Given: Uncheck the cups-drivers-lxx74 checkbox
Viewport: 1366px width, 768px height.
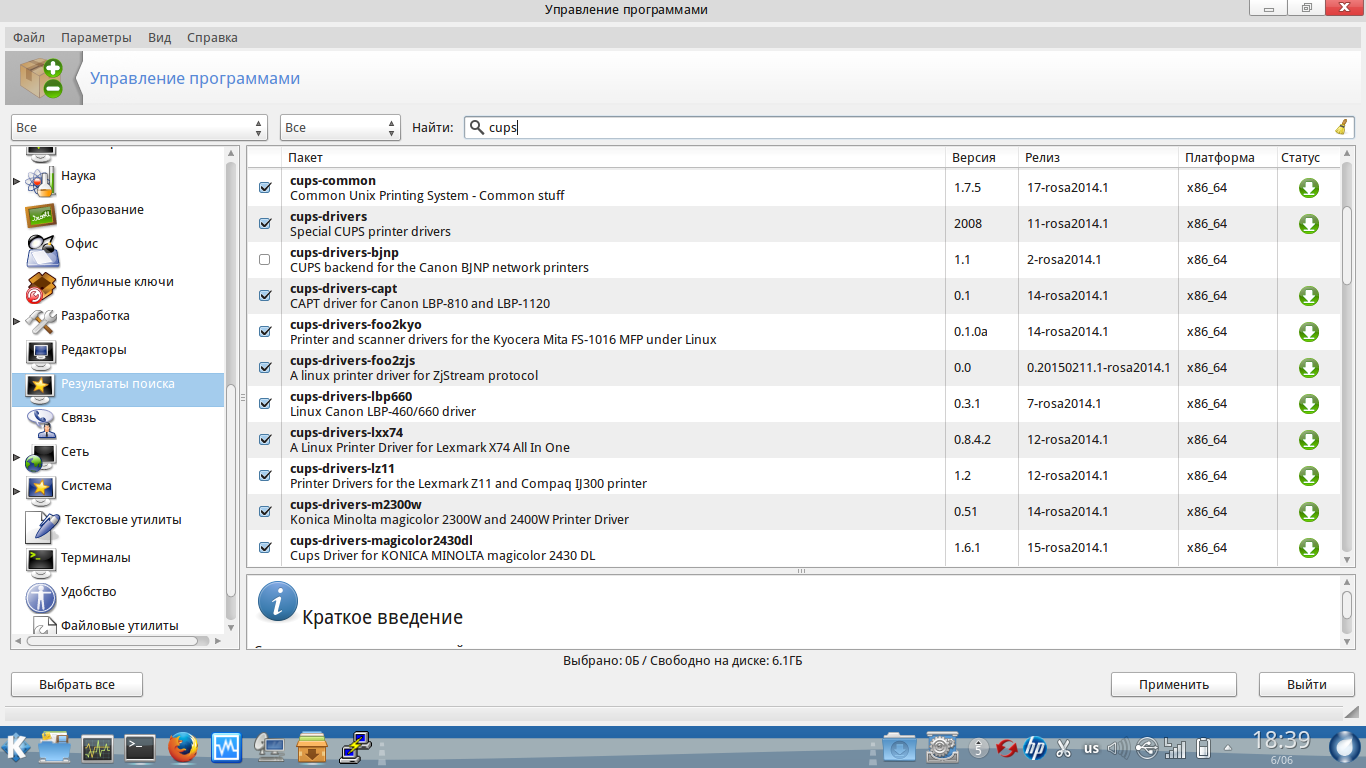Looking at the screenshot, I should coord(265,440).
